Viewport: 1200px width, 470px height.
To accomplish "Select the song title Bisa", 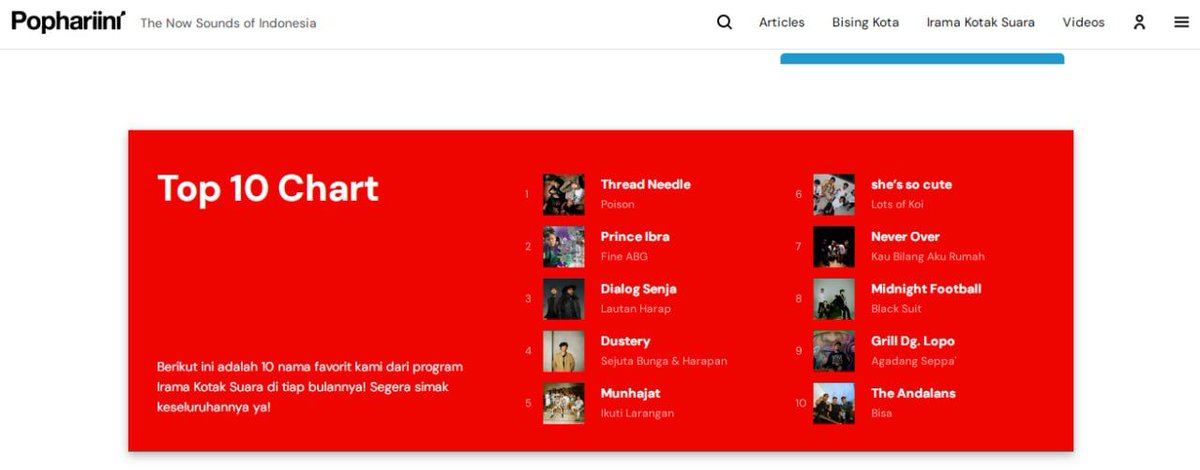I will [881, 413].
